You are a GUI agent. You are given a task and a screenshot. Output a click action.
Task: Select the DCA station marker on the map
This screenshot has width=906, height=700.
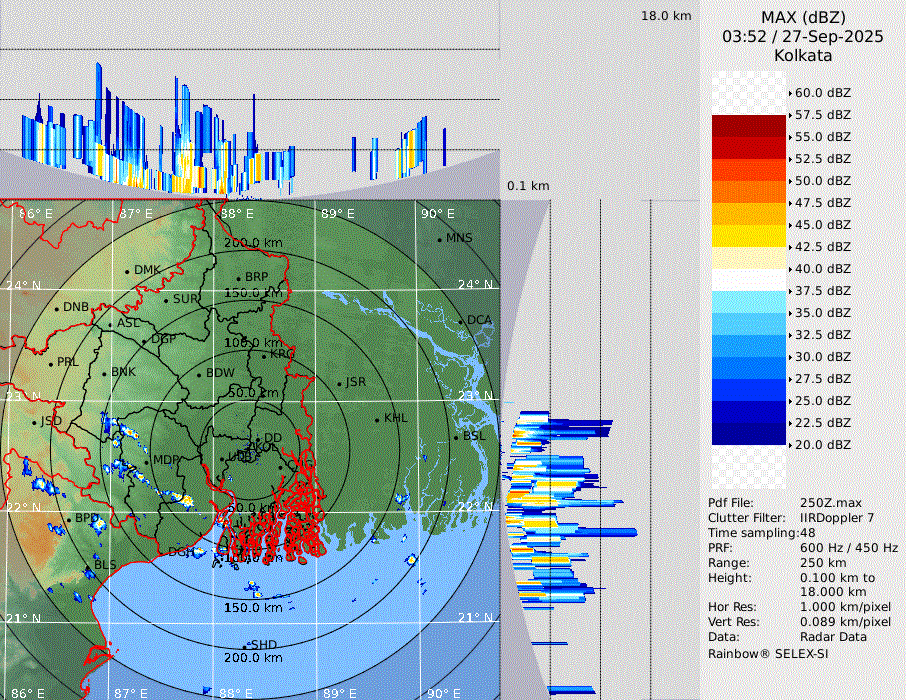[x=460, y=321]
